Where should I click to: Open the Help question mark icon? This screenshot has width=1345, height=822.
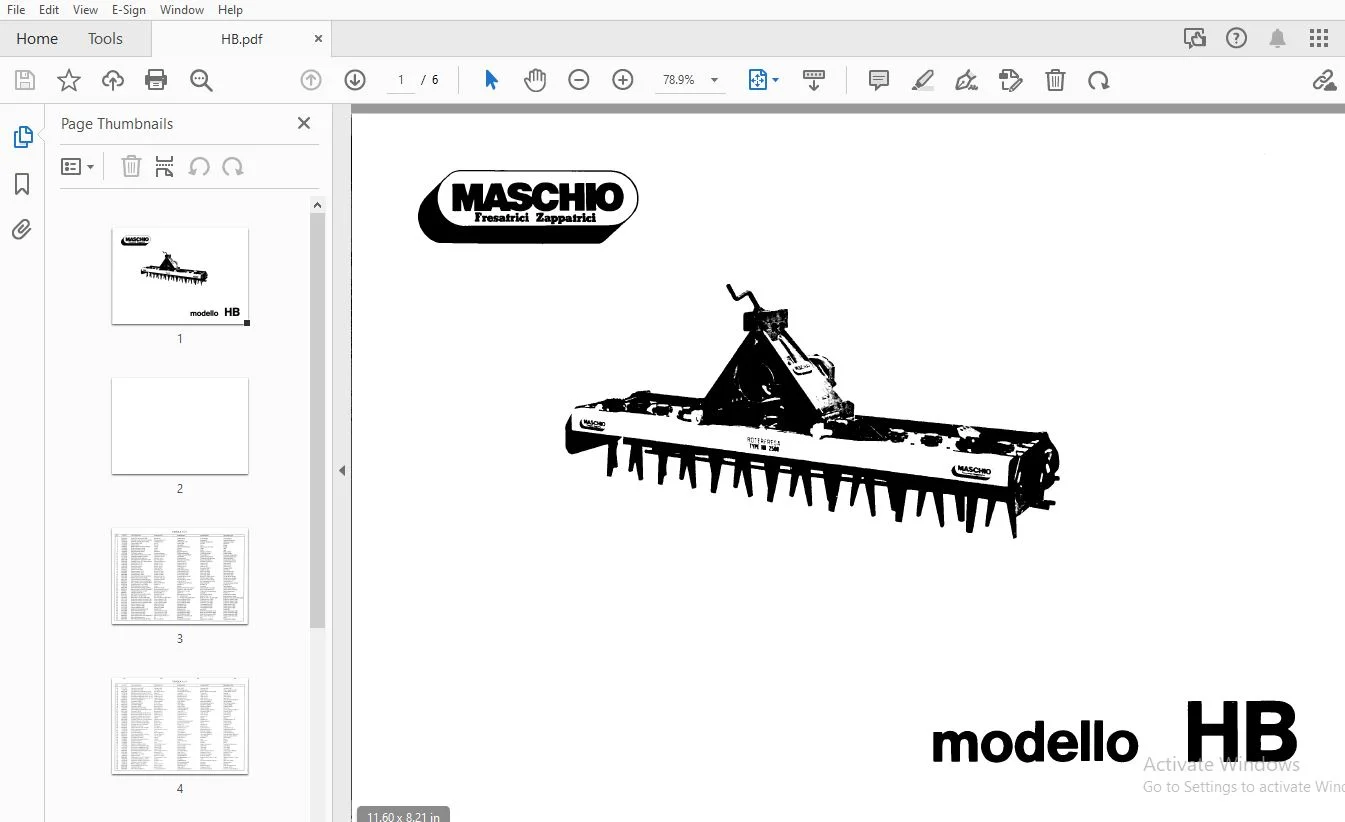pyautogui.click(x=1237, y=38)
